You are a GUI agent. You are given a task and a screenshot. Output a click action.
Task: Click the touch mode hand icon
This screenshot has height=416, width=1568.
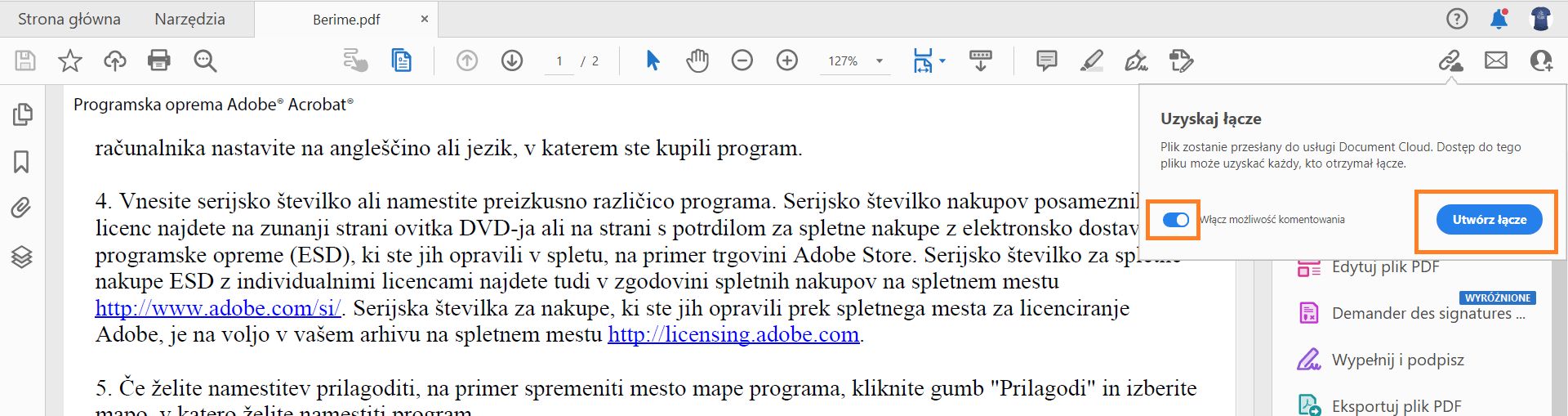pos(355,60)
